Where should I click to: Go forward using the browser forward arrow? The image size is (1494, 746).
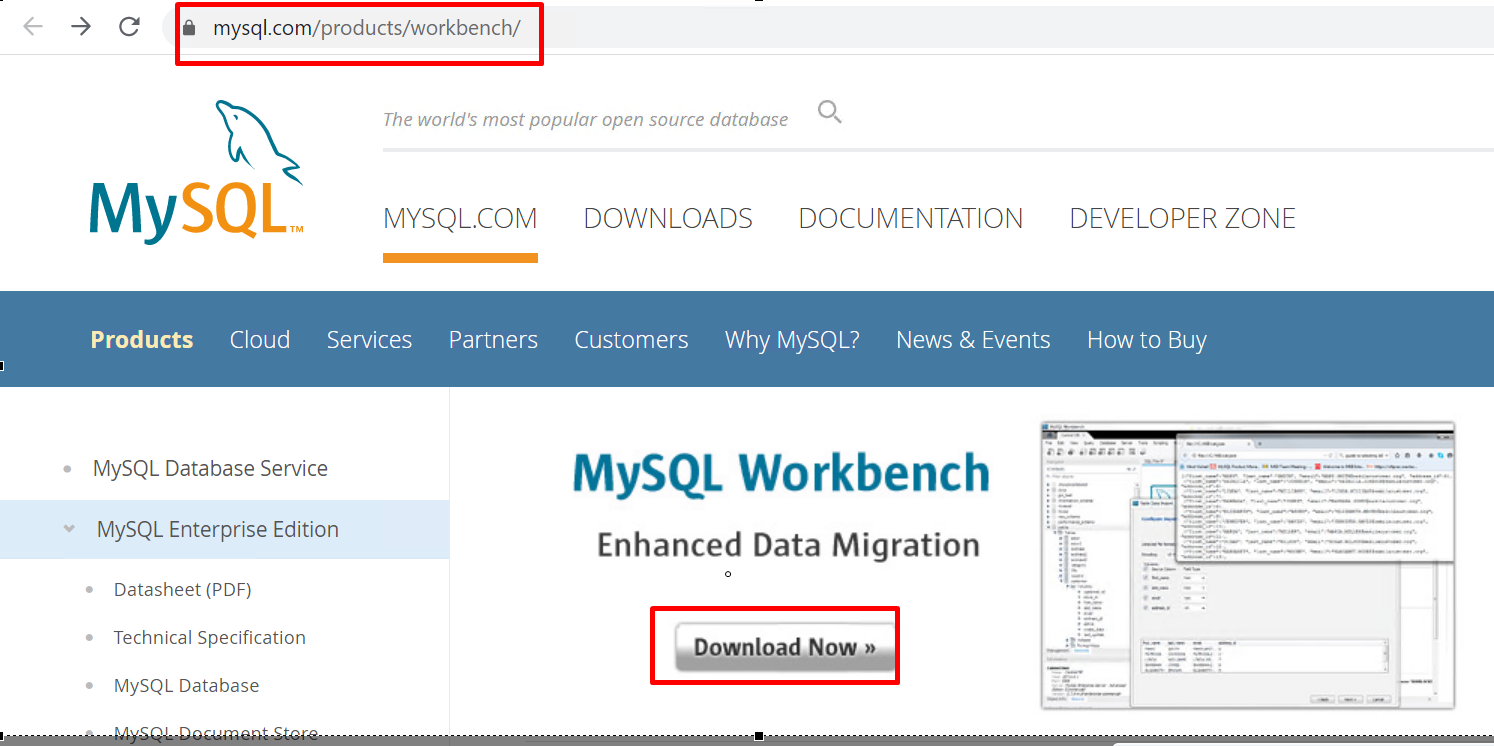[80, 27]
